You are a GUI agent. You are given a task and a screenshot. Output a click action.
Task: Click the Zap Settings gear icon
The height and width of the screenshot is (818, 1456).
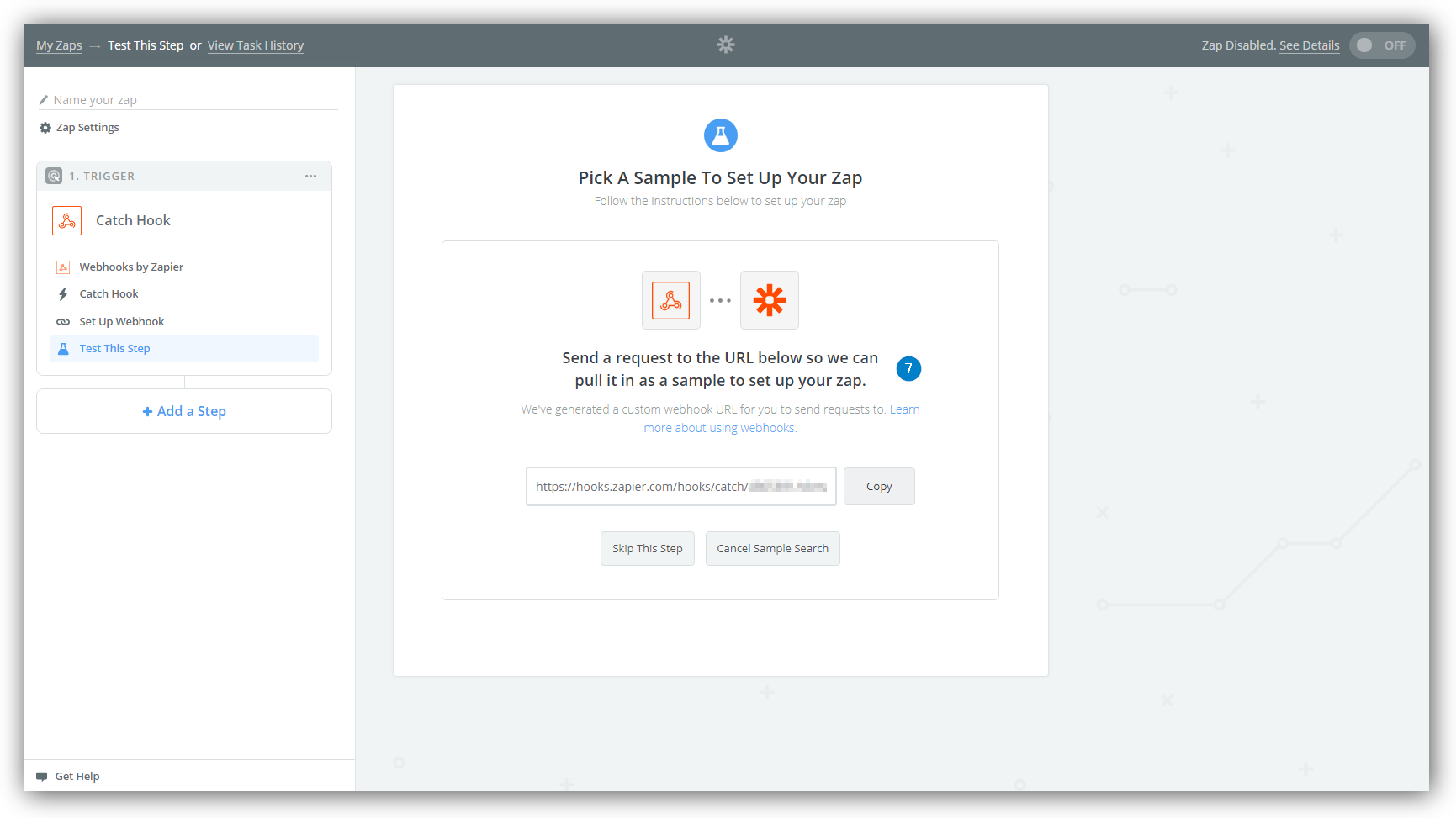pyautogui.click(x=45, y=128)
